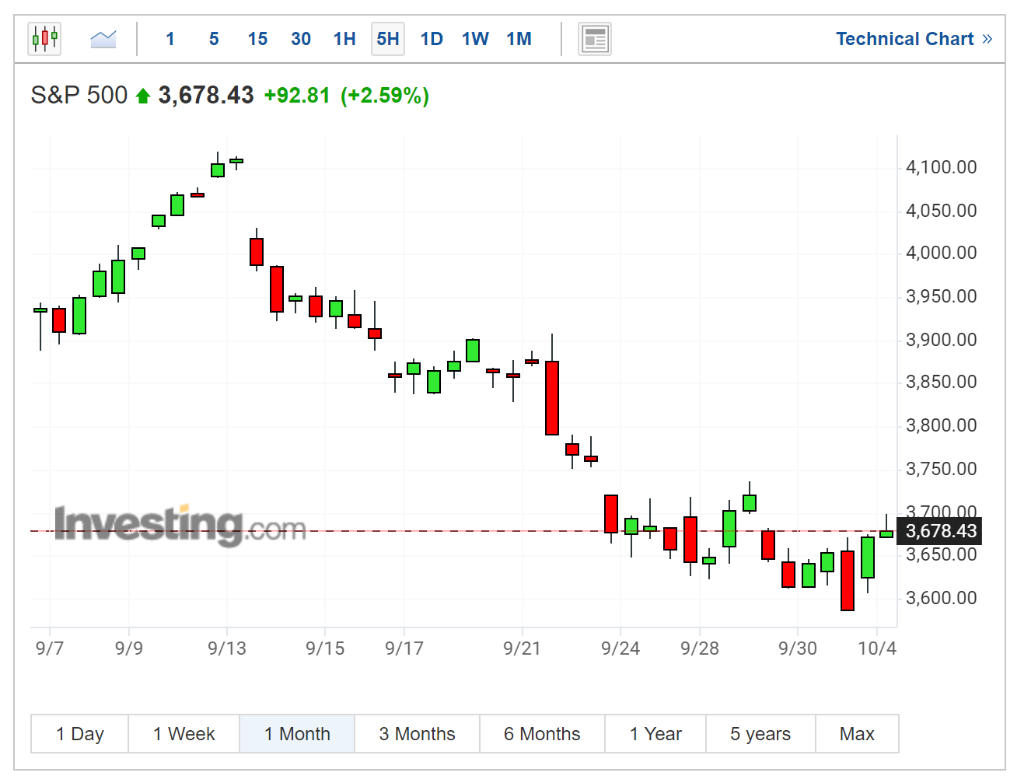Choose the 1W interval

coord(475,39)
